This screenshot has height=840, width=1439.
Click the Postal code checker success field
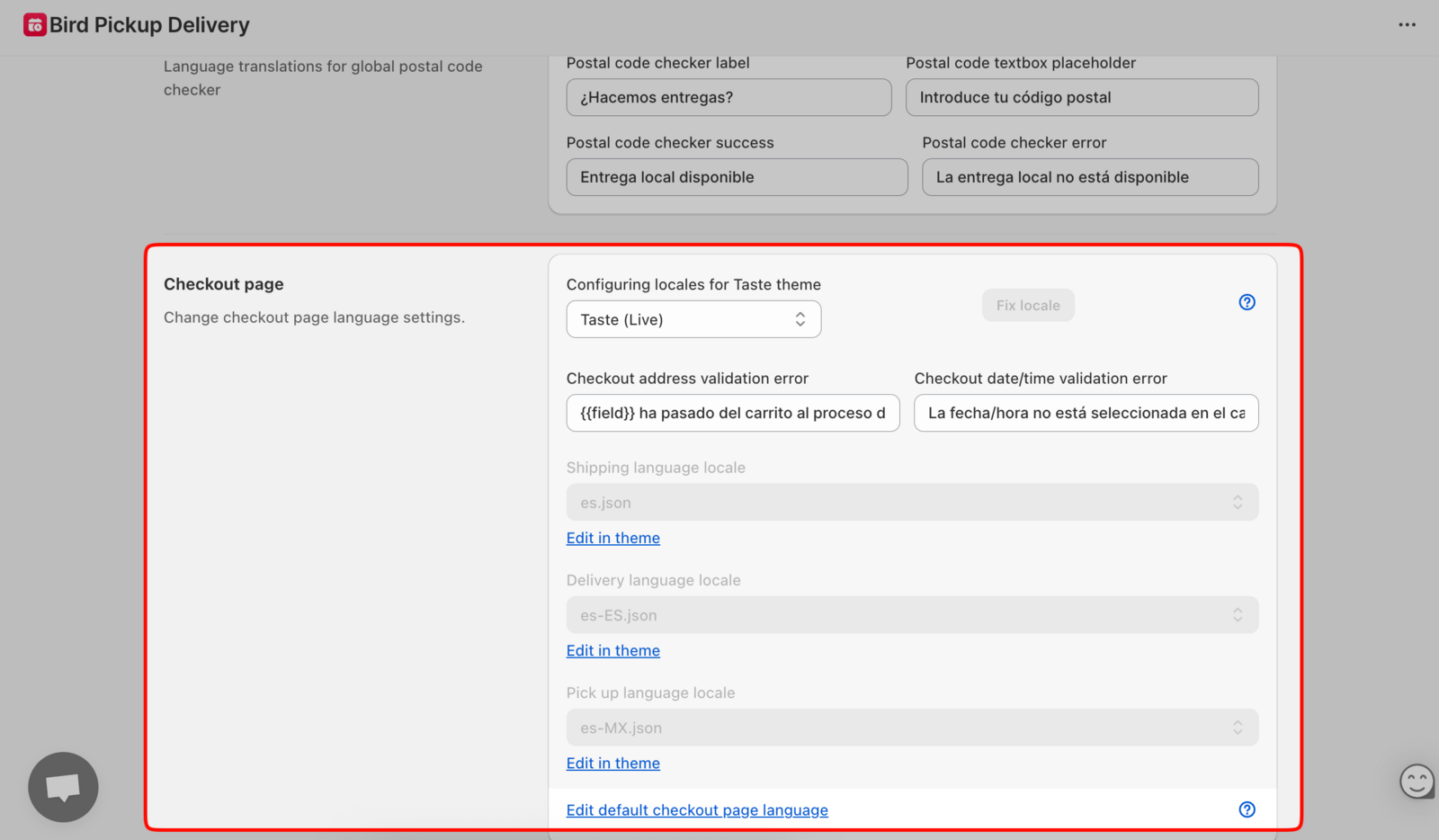tap(737, 177)
